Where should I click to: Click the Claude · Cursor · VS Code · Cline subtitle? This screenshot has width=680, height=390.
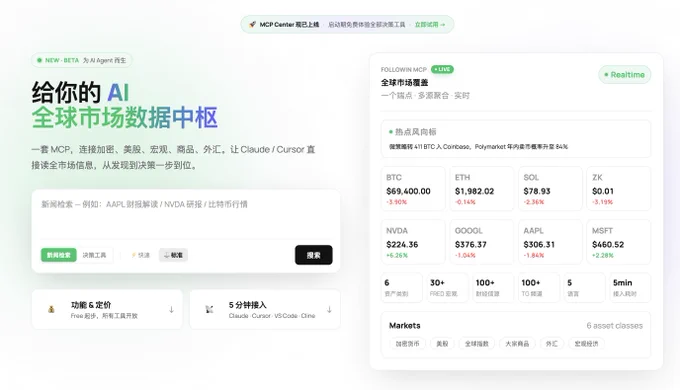[272, 316]
